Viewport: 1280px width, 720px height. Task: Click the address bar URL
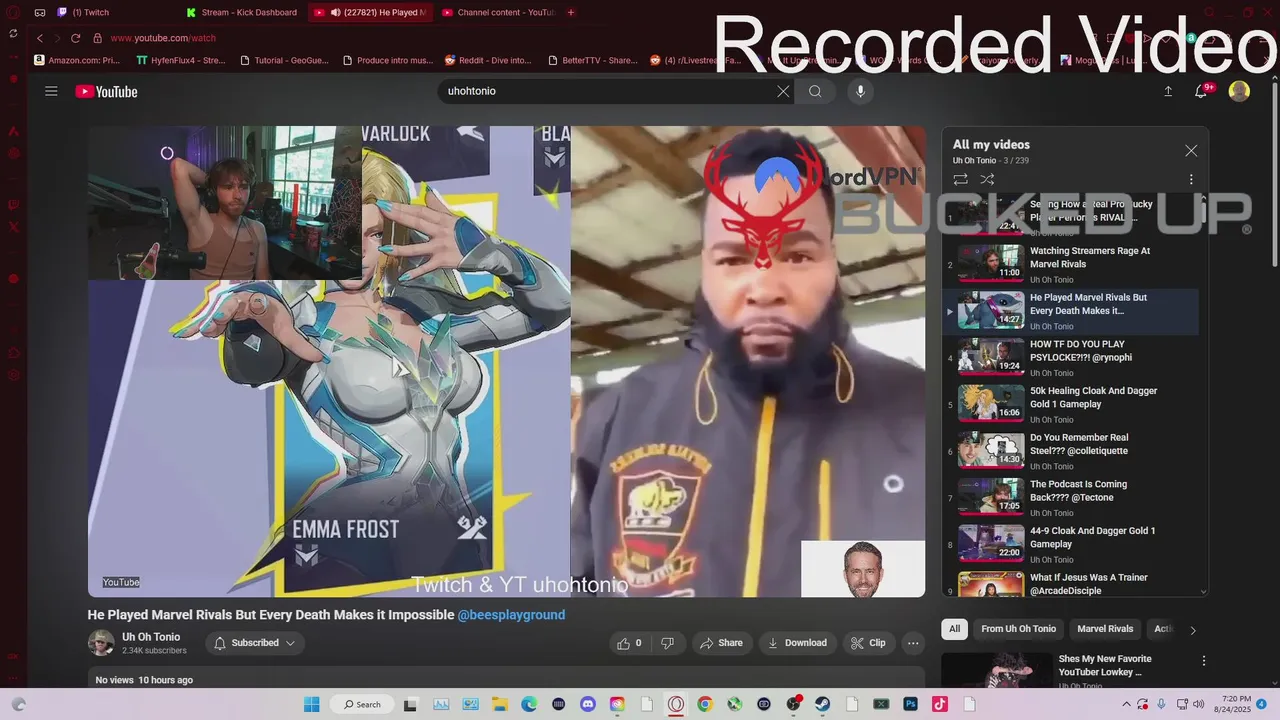[163, 38]
